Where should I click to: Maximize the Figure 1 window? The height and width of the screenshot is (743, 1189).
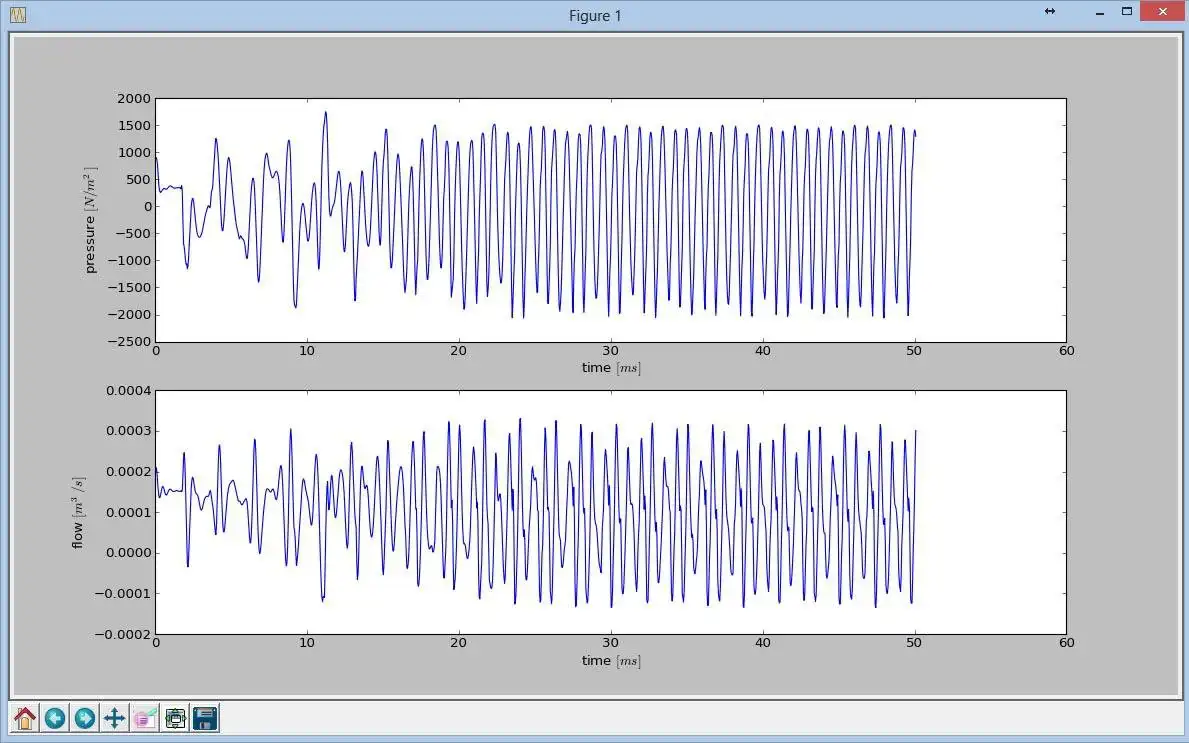(x=1127, y=11)
